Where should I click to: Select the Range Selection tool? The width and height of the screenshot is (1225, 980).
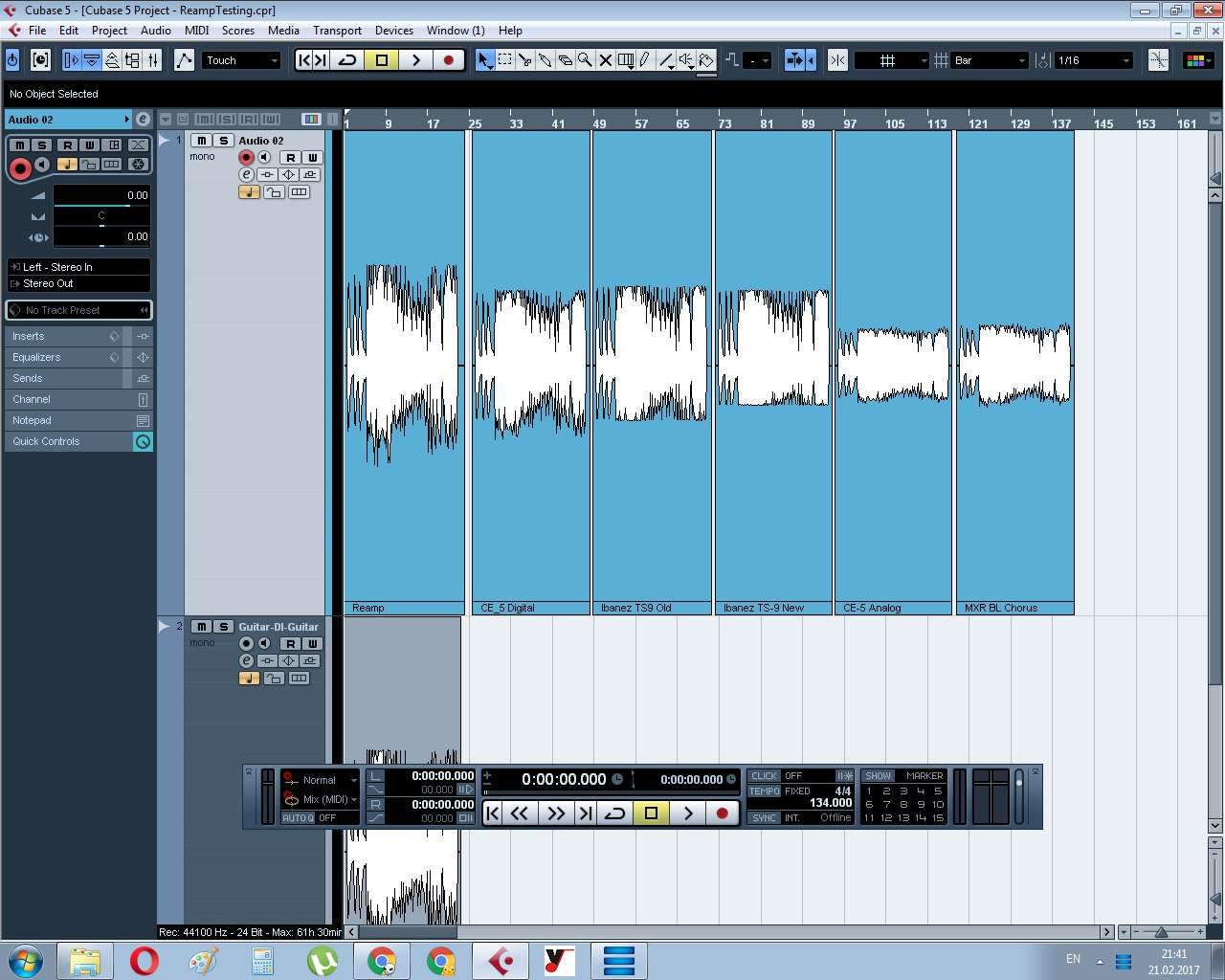coord(504,60)
